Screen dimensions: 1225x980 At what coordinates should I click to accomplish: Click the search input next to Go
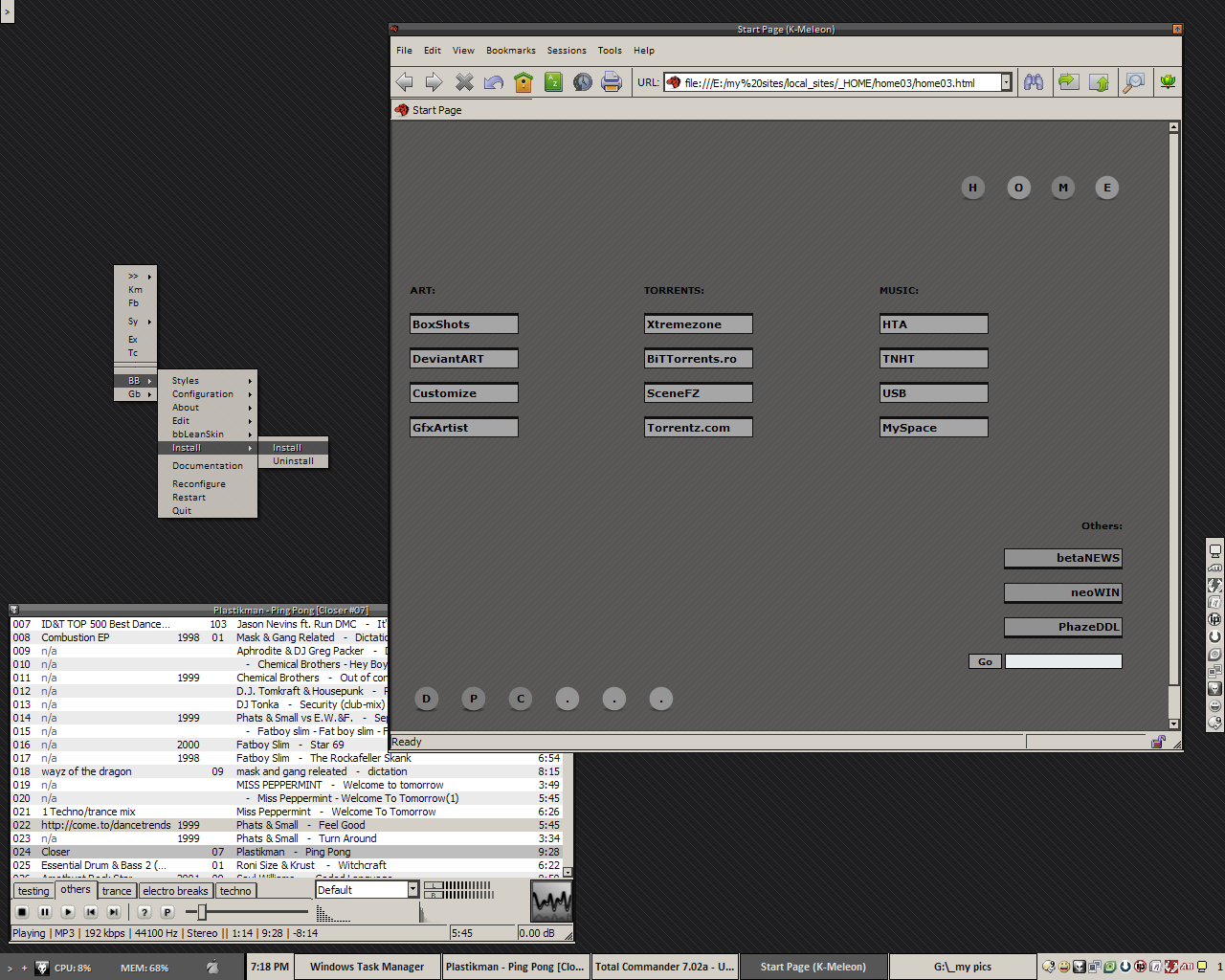pyautogui.click(x=1063, y=661)
